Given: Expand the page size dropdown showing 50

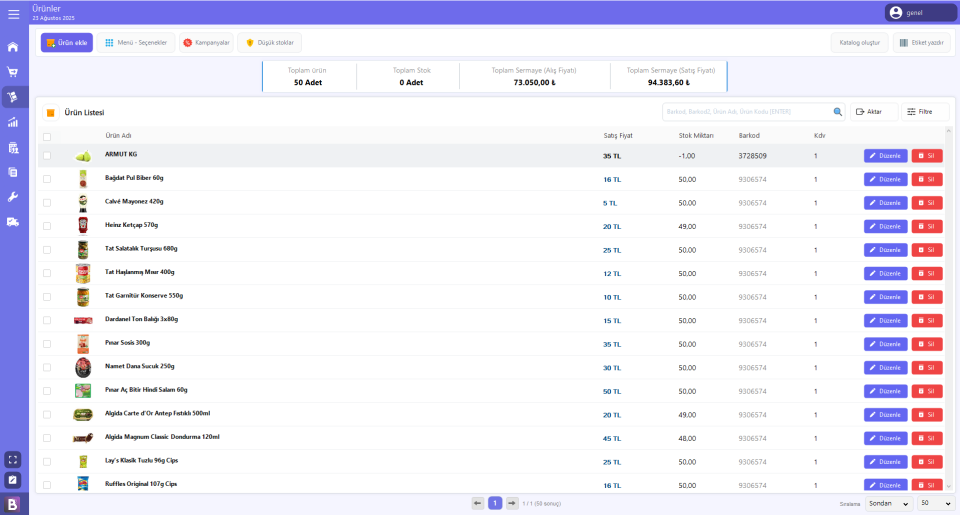Looking at the screenshot, I should pyautogui.click(x=935, y=503).
